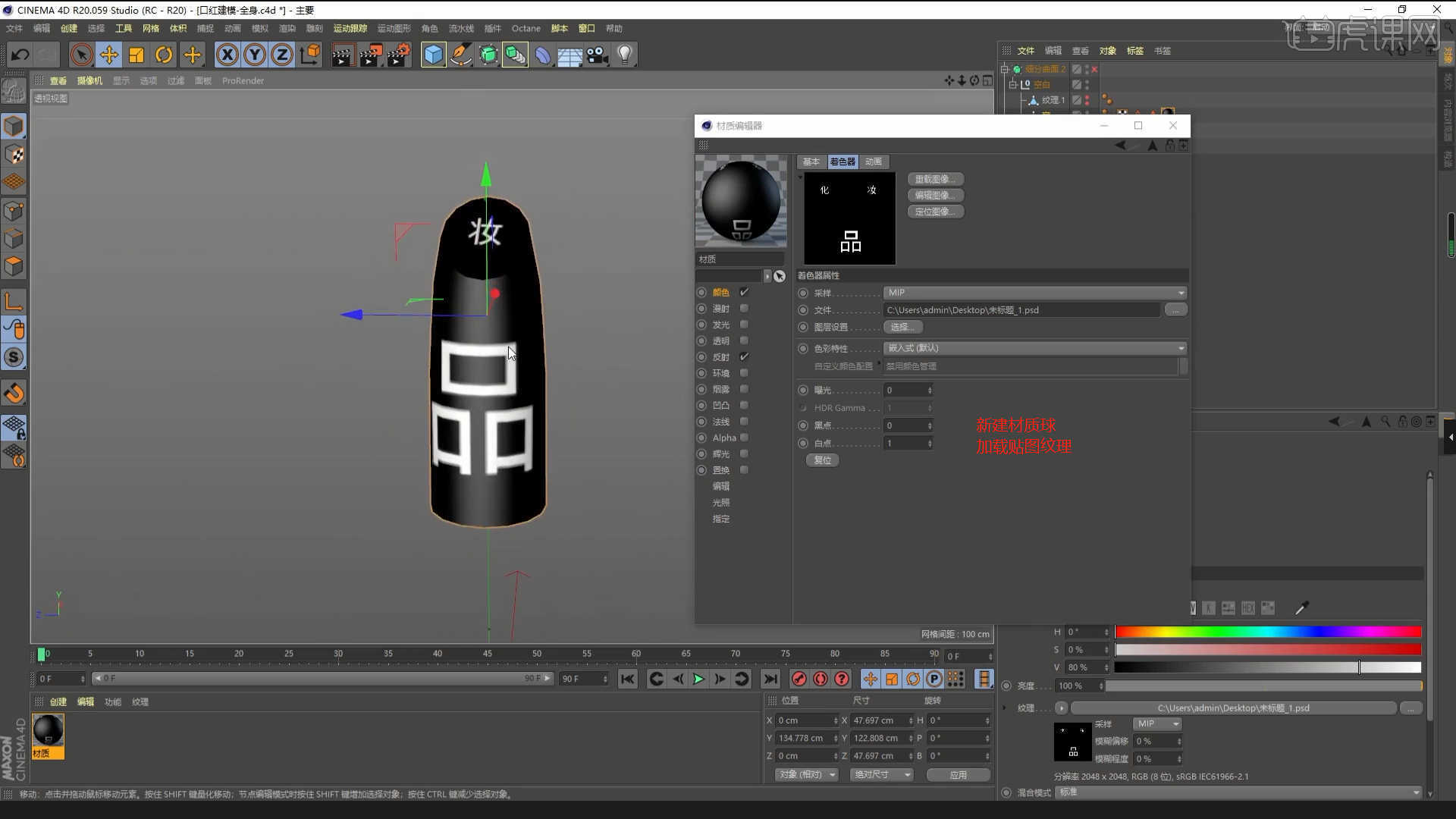Click the 复位 button
The width and height of the screenshot is (1456, 819).
(x=823, y=460)
